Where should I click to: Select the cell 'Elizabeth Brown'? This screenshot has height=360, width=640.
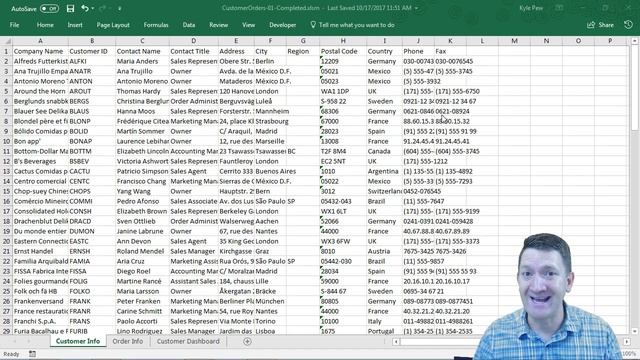pyautogui.click(x=142, y=211)
